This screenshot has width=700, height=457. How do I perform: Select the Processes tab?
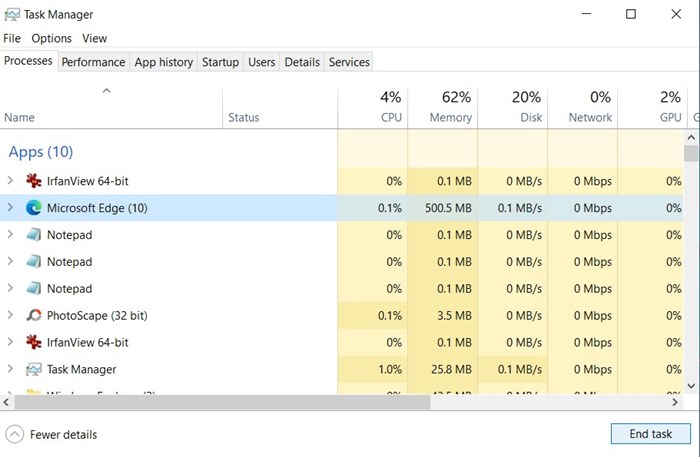[x=28, y=61]
